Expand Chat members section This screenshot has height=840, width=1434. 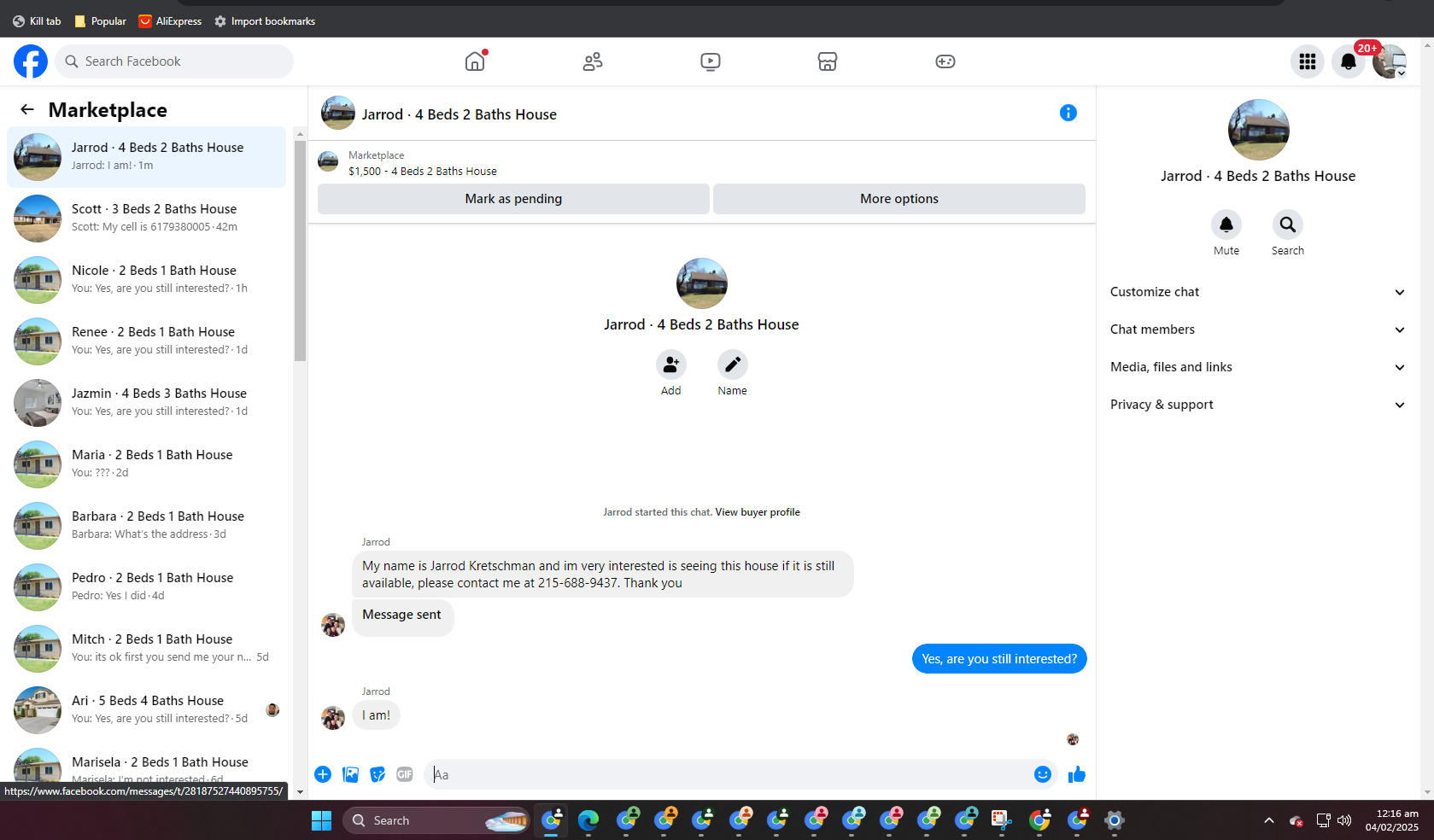tap(1257, 330)
